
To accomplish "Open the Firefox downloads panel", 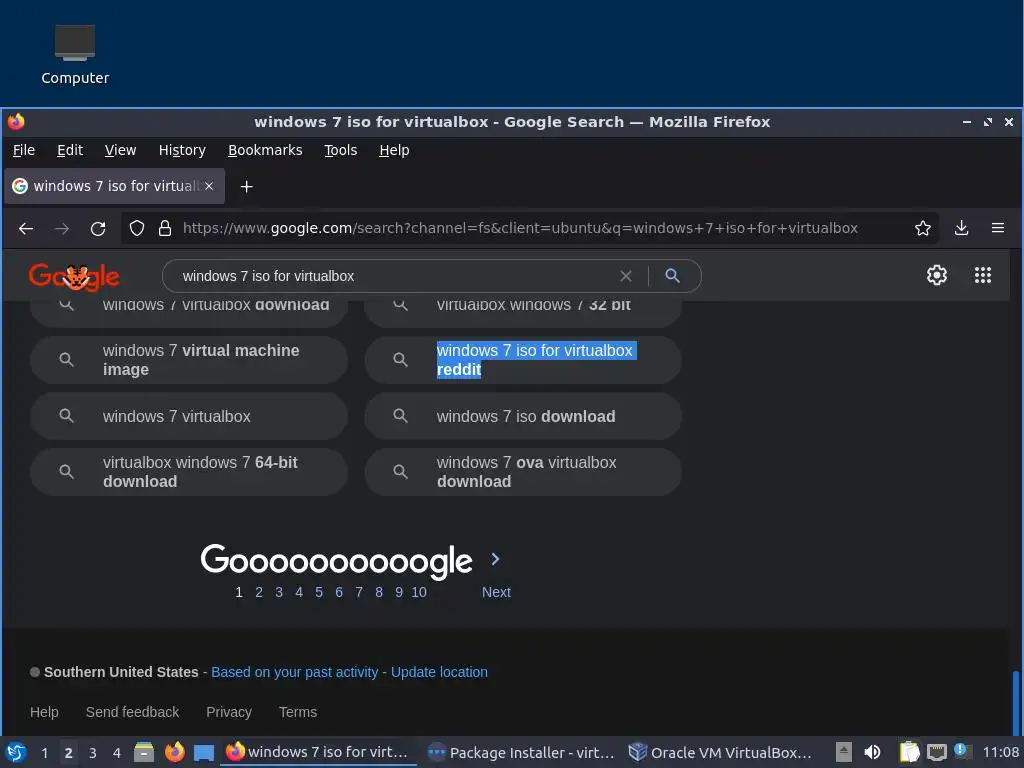I will click(961, 228).
